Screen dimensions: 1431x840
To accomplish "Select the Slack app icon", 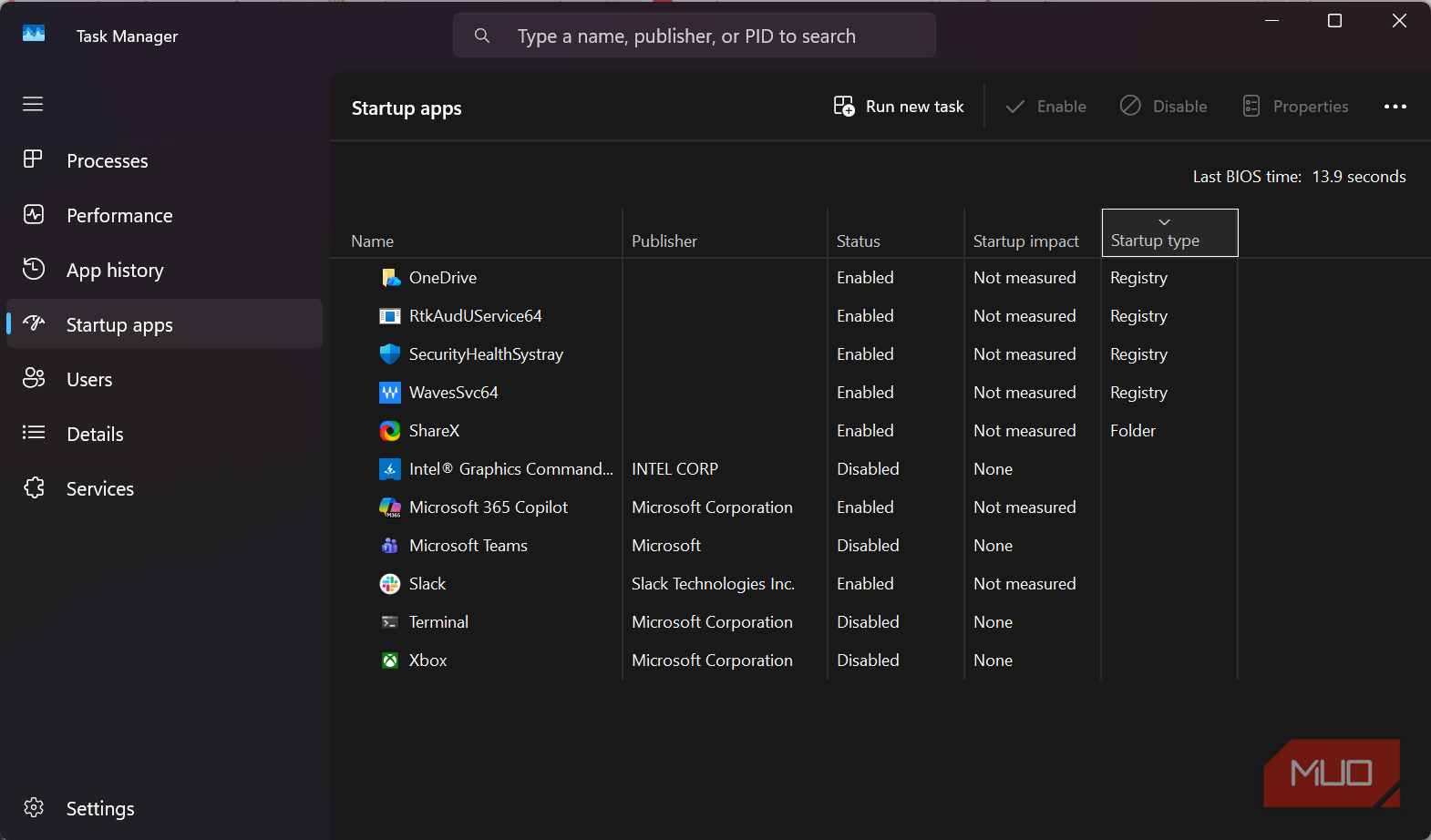I will [390, 584].
